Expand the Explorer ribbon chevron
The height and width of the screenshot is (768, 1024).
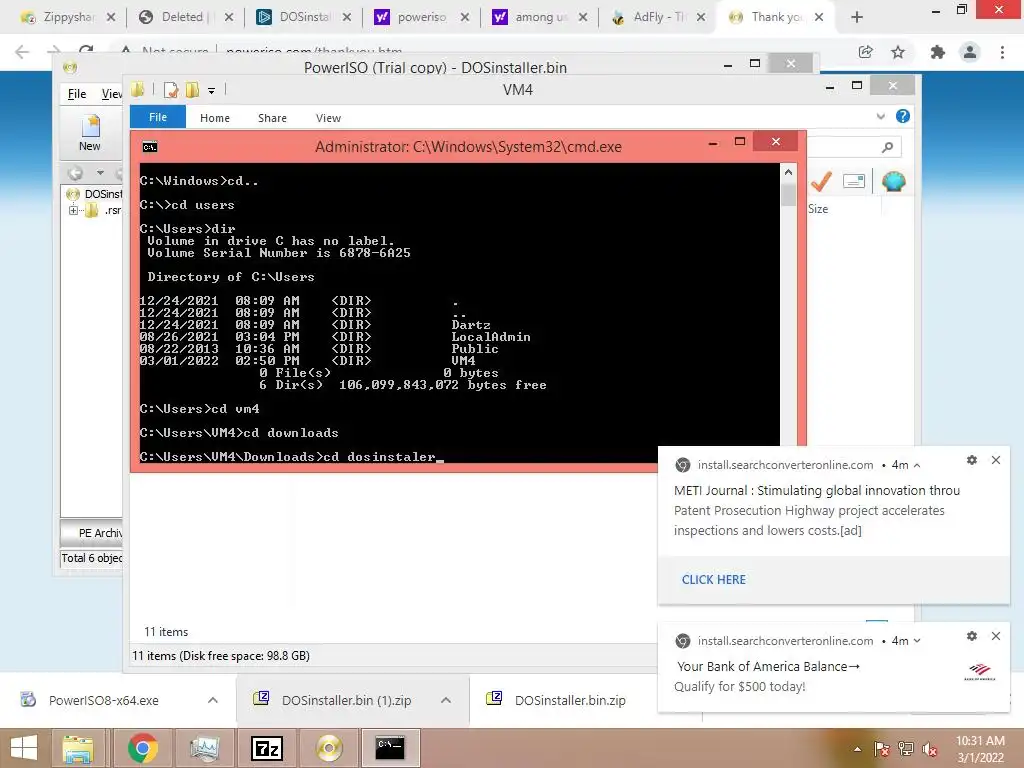point(880,116)
